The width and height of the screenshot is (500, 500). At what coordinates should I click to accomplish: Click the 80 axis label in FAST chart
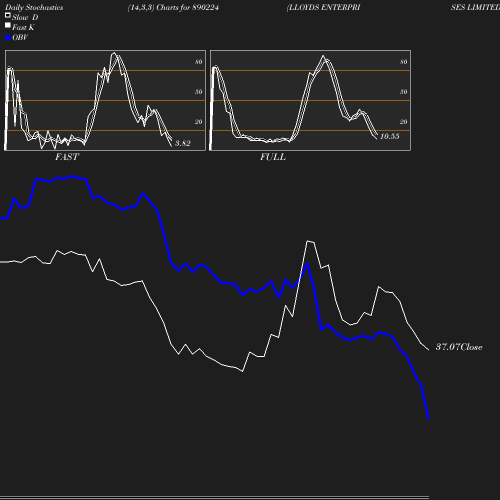coord(199,62)
